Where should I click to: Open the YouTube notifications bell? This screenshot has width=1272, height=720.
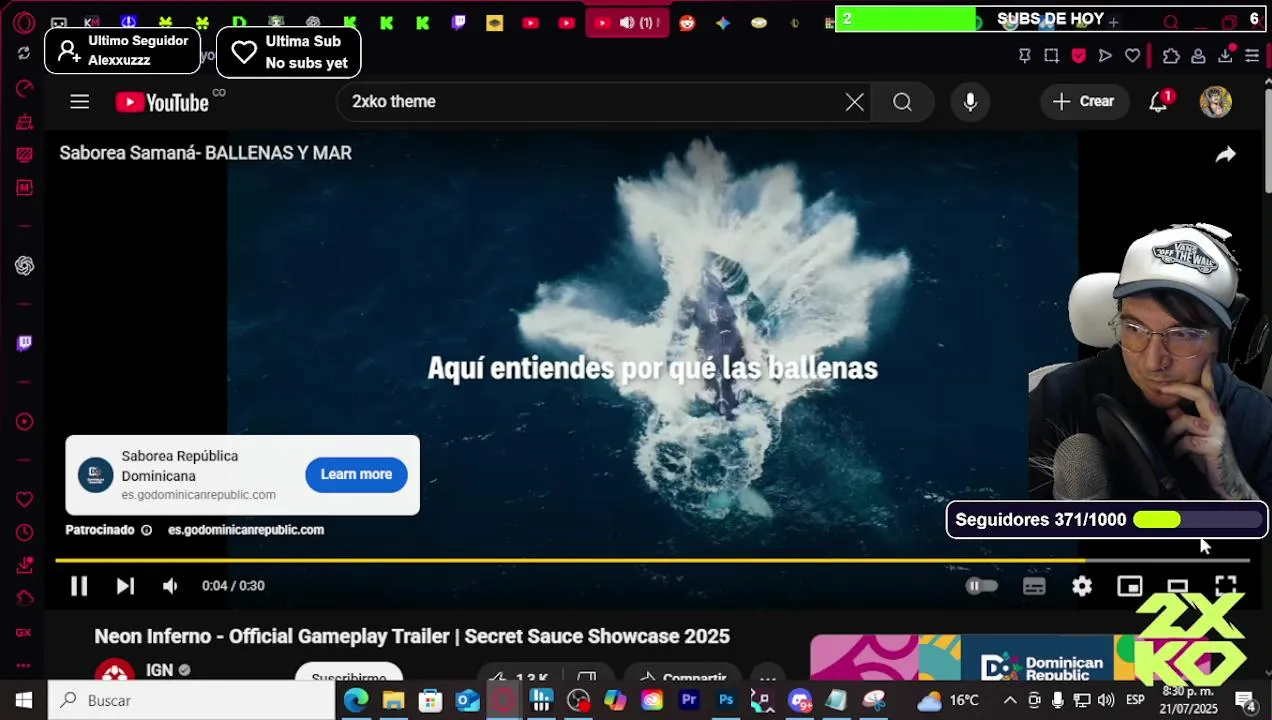[1159, 101]
